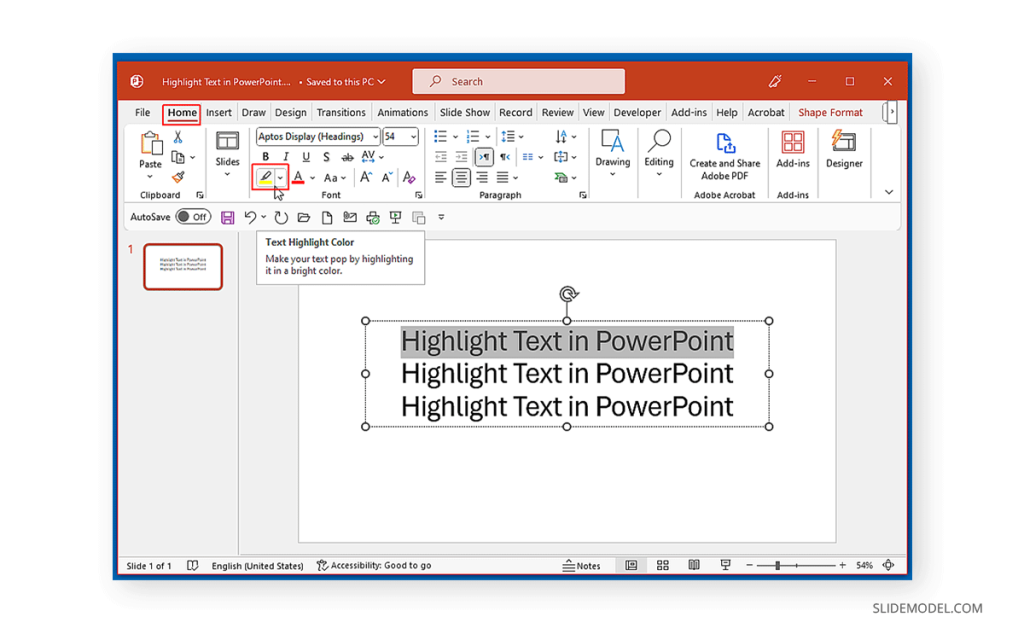Open the font size dropdown
1024x634 pixels.
[414, 136]
